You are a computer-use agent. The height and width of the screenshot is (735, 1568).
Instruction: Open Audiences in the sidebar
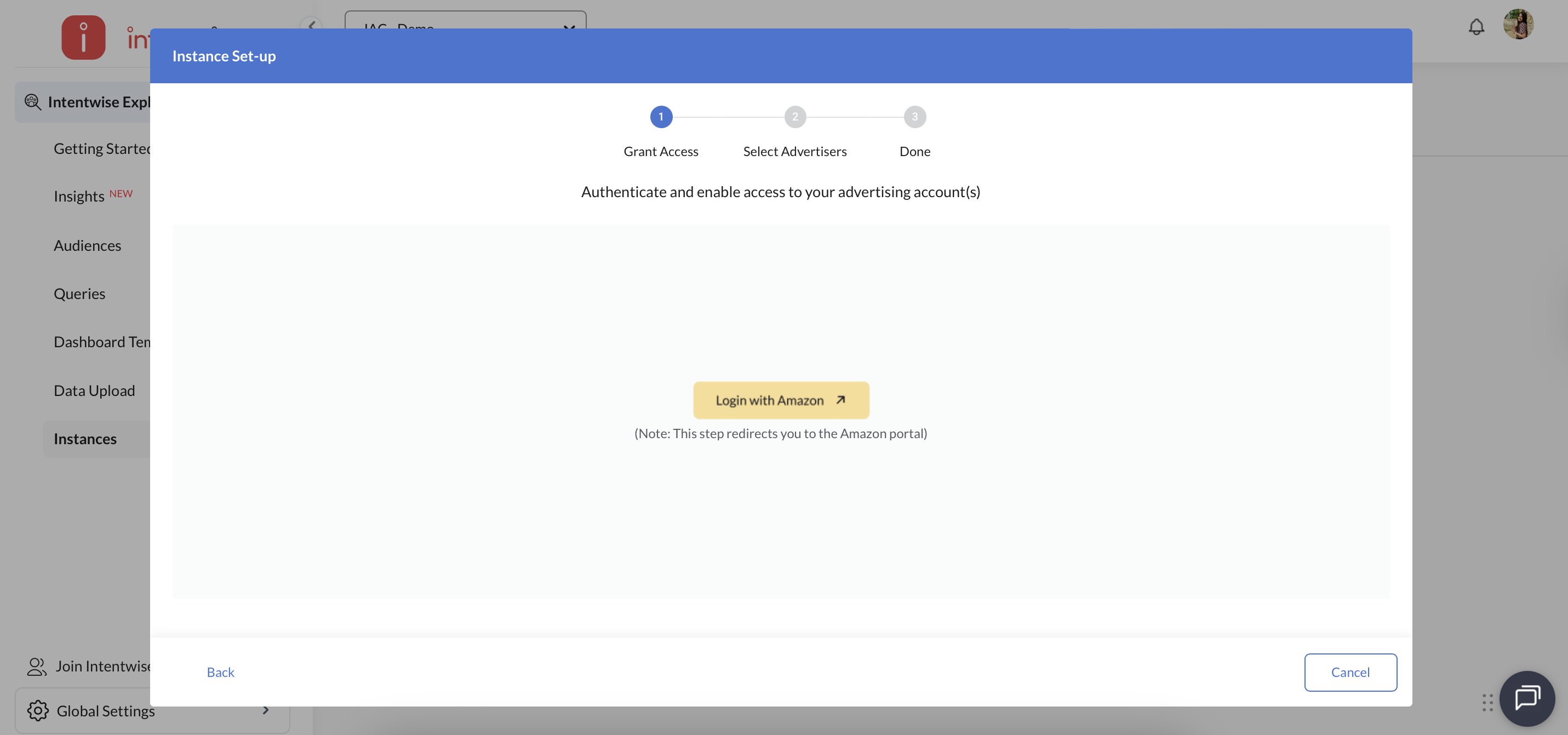pos(88,245)
